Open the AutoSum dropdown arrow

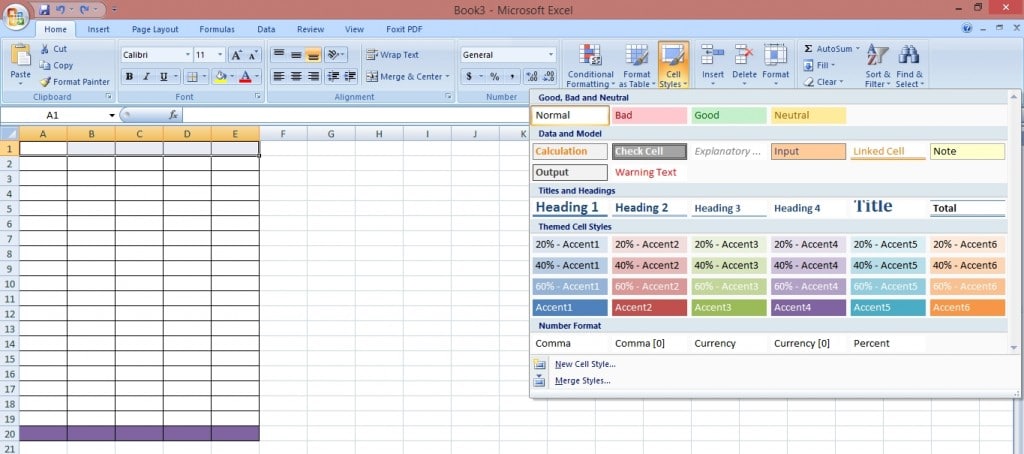[x=857, y=49]
